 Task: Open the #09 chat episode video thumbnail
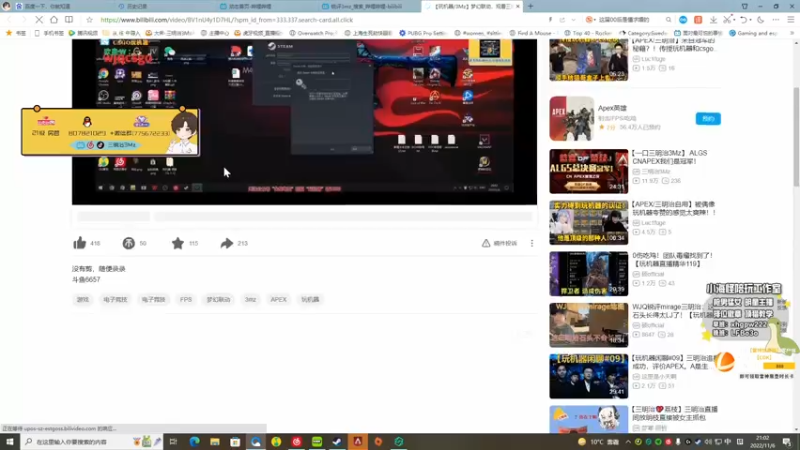[x=588, y=376]
